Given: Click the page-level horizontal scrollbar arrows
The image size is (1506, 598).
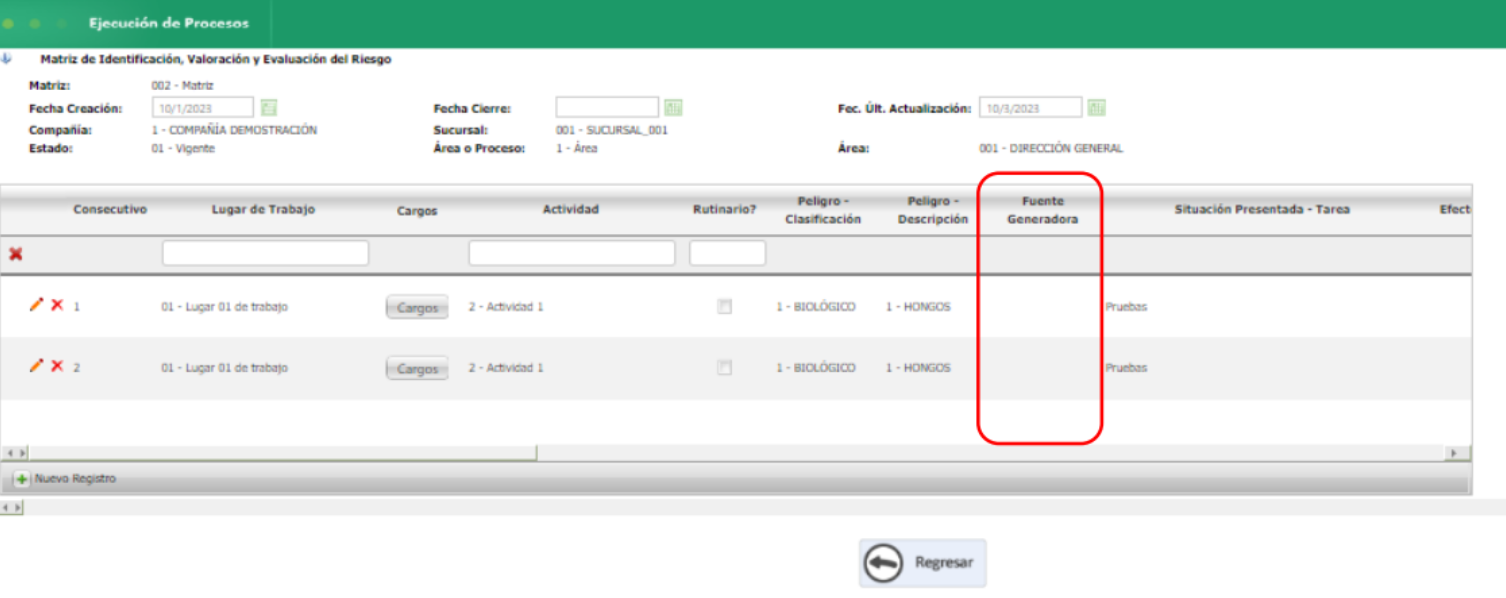Looking at the screenshot, I should (x=12, y=508).
